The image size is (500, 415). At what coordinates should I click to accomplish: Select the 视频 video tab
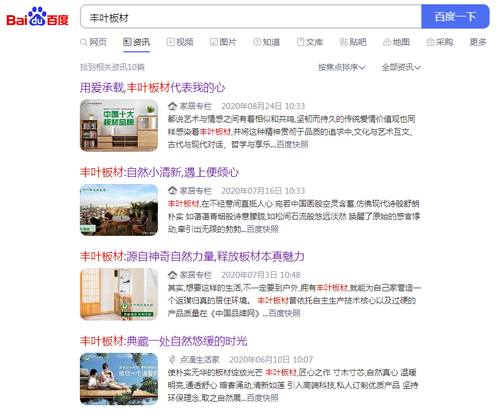coord(180,42)
